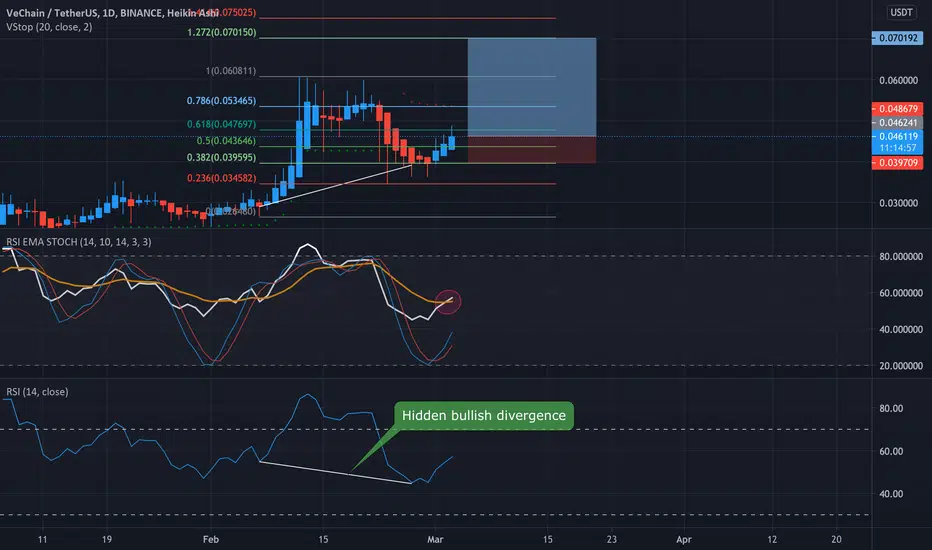
Task: Select the 0.618(0.047697) Fibonacci level label
Action: pyautogui.click(x=221, y=124)
